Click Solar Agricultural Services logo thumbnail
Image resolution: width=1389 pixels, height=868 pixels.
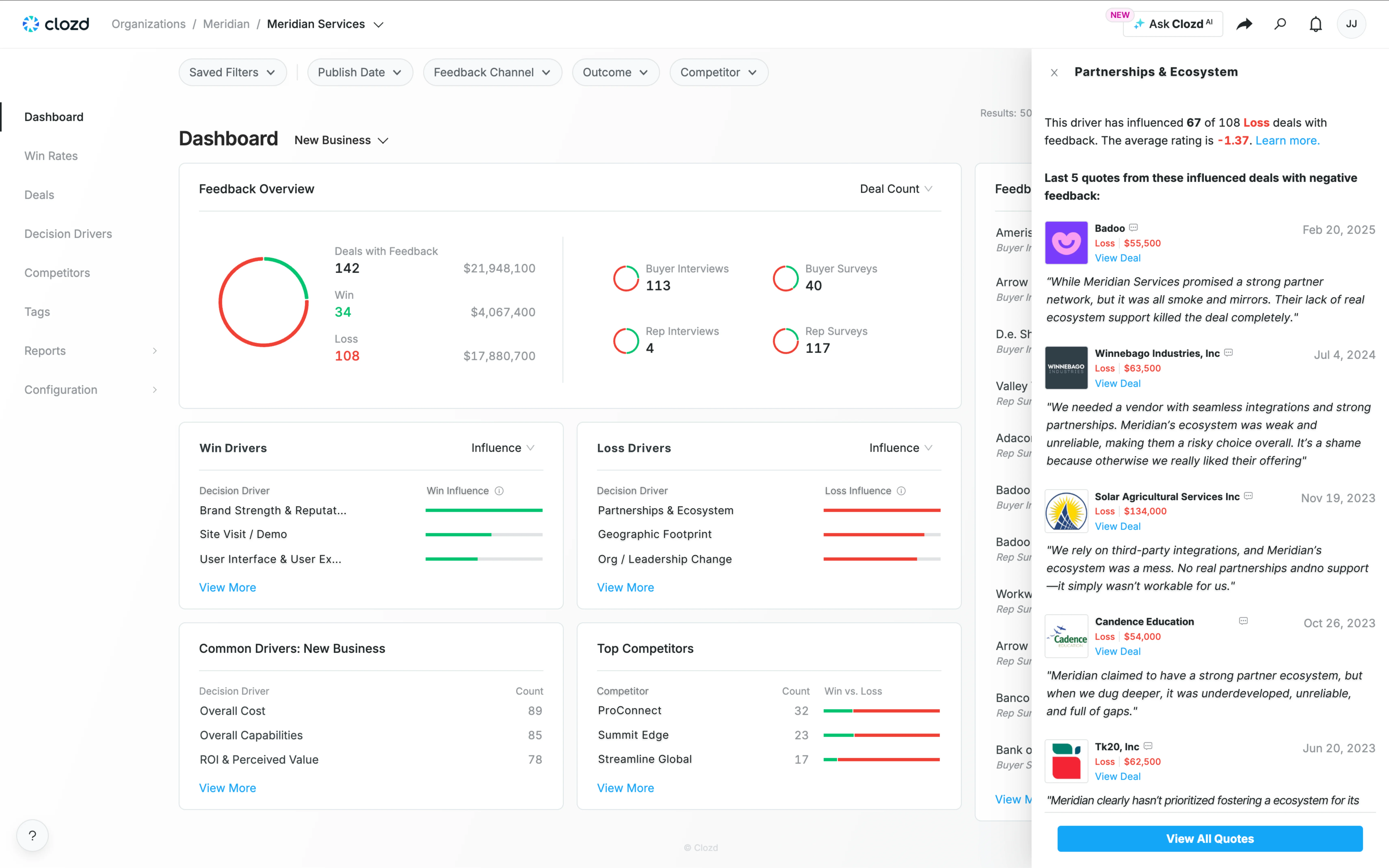coord(1066,511)
